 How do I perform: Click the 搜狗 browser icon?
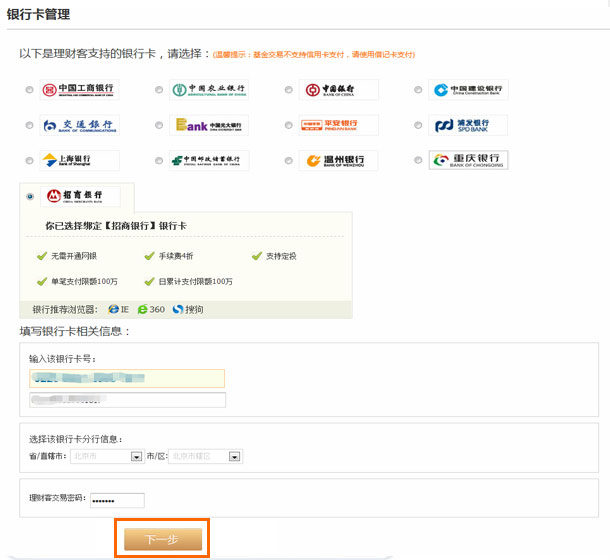point(178,309)
